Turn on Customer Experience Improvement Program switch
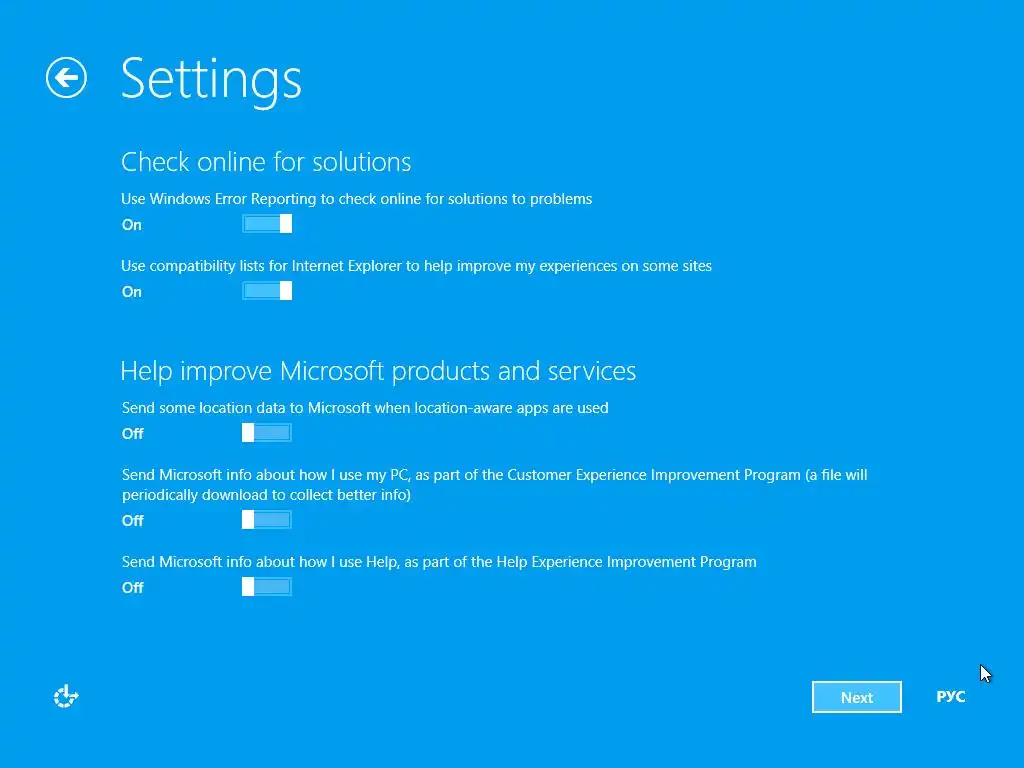This screenshot has width=1024, height=768. 267,520
